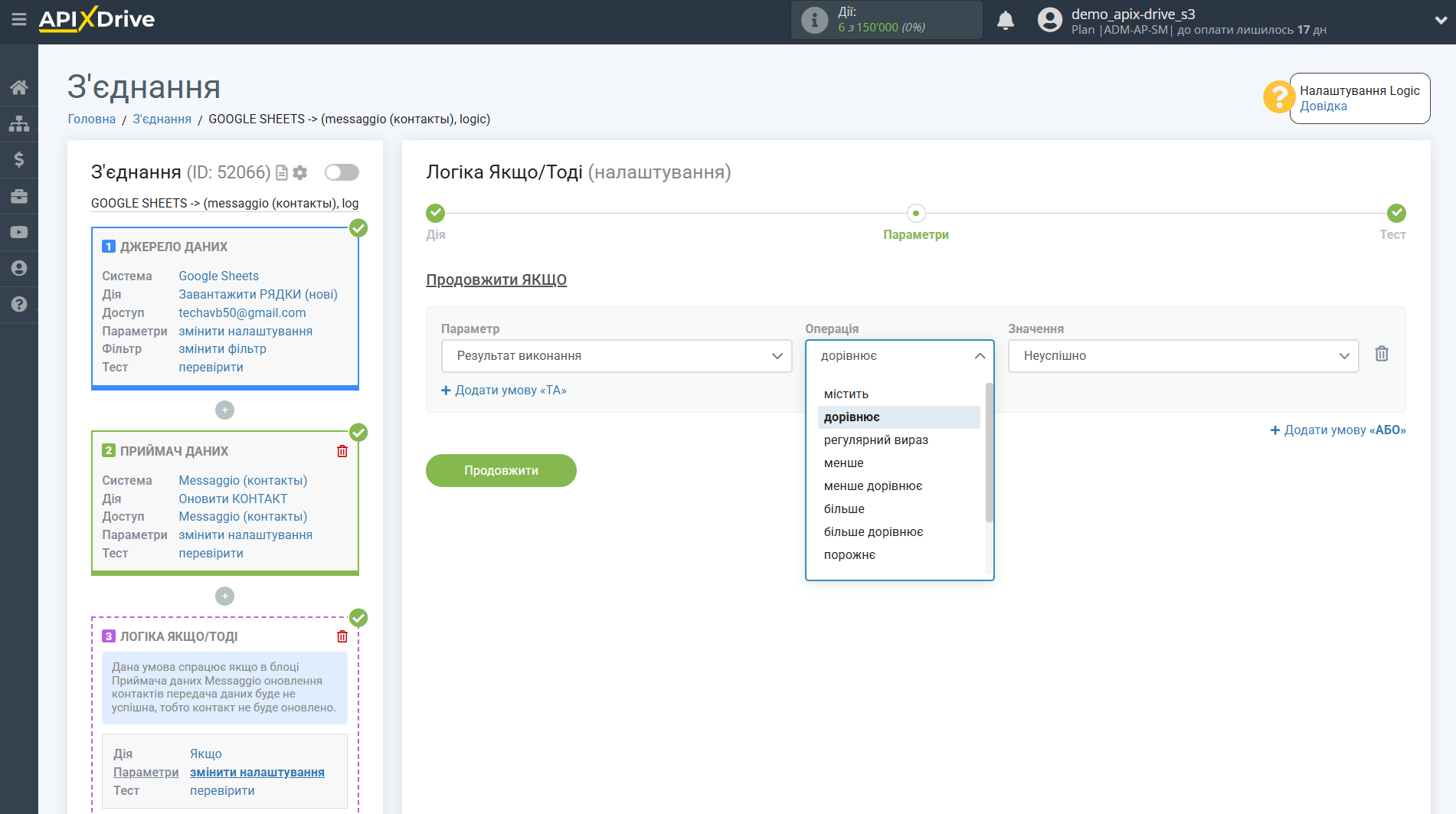1456x814 pixels.
Task: Pick 'порожнє' in the operation list
Action: pyautogui.click(x=849, y=555)
